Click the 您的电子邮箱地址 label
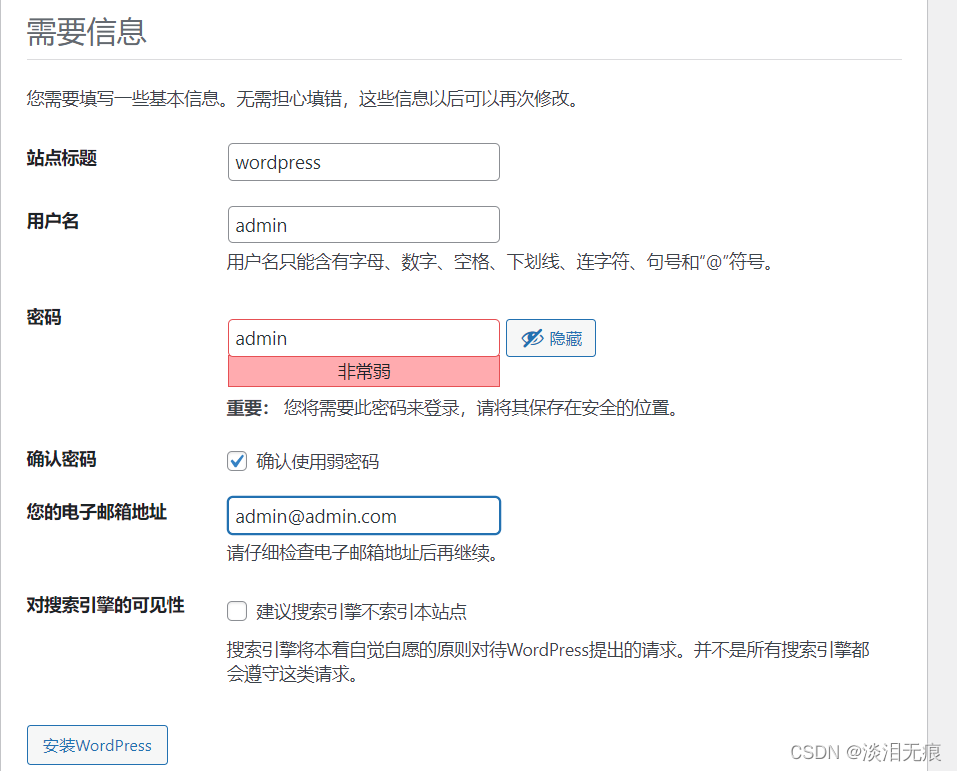Viewport: 957px width, 771px height. 96,512
